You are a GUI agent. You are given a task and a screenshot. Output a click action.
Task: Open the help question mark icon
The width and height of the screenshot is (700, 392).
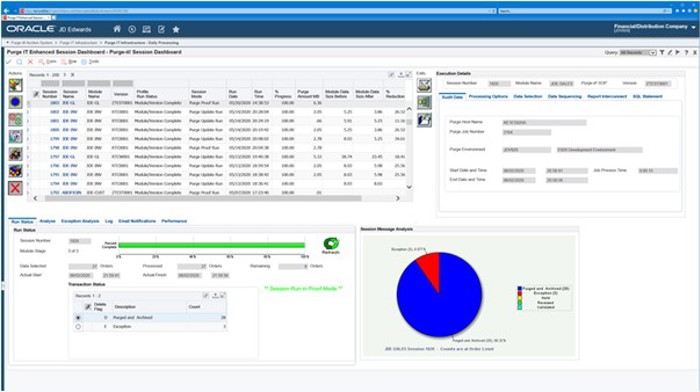[687, 52]
